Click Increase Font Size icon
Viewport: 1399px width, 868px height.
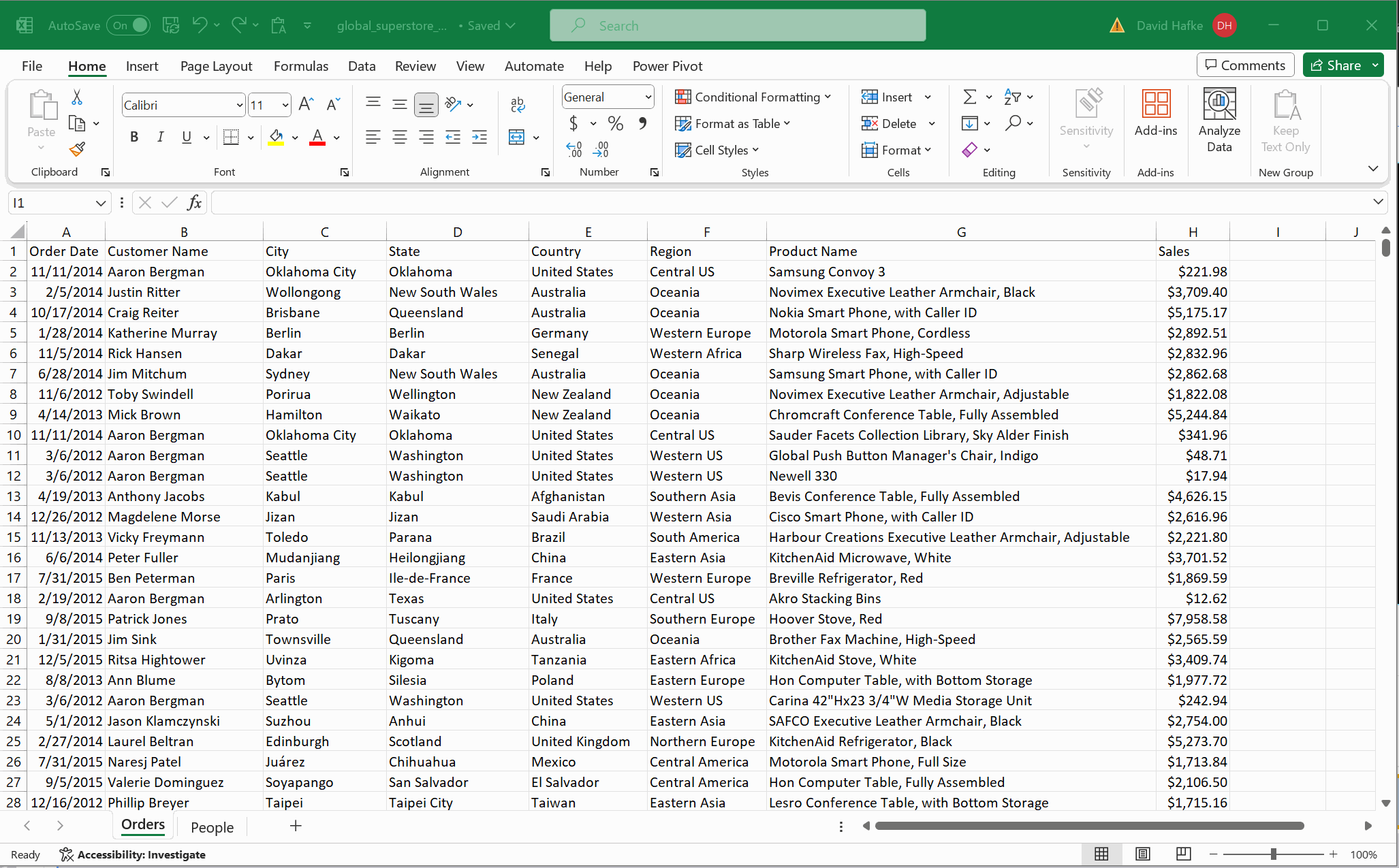(306, 104)
